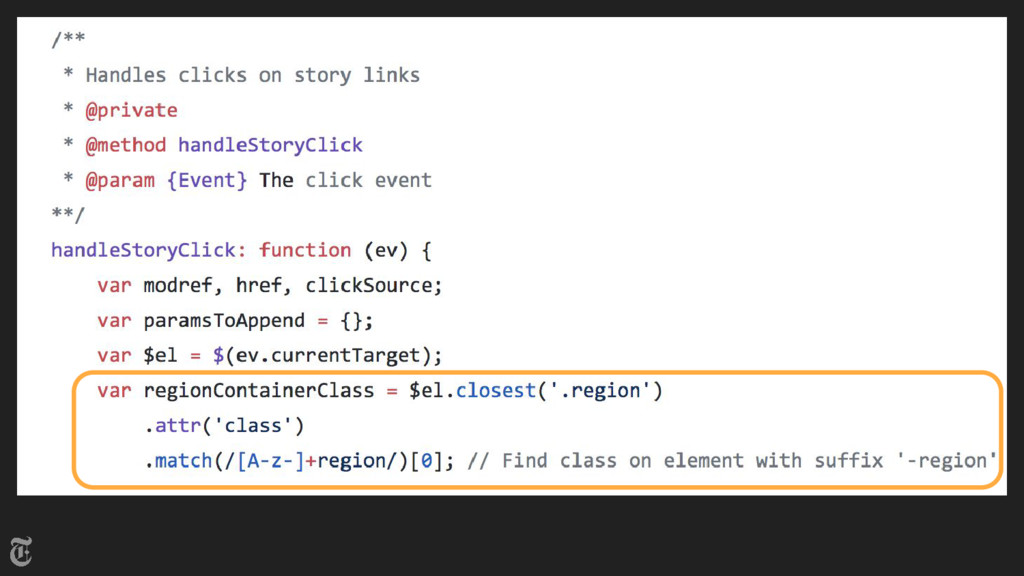Click the regionContainerClass variable name
1024x576 pixels.
pyautogui.click(x=259, y=391)
